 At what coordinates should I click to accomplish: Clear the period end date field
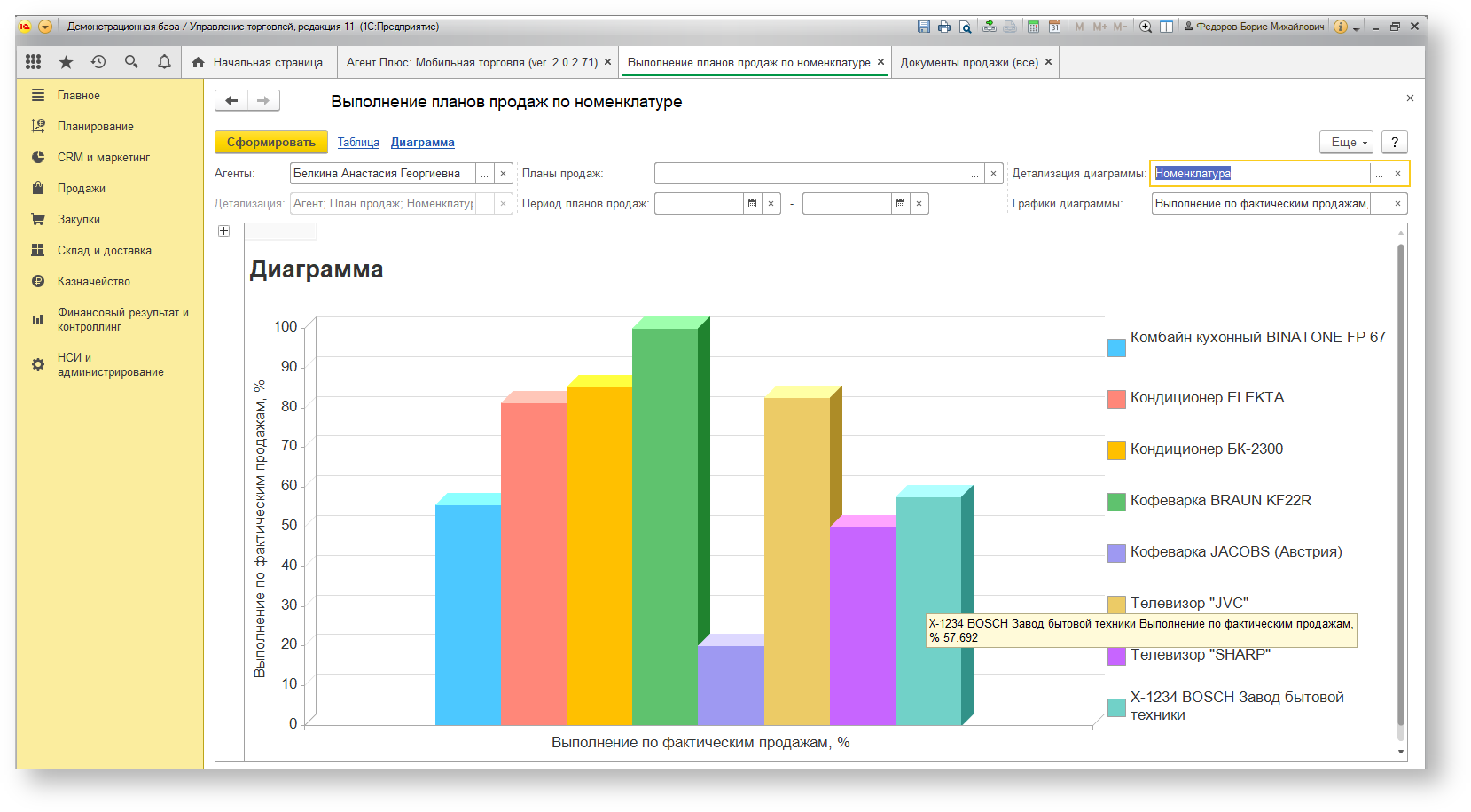click(919, 204)
